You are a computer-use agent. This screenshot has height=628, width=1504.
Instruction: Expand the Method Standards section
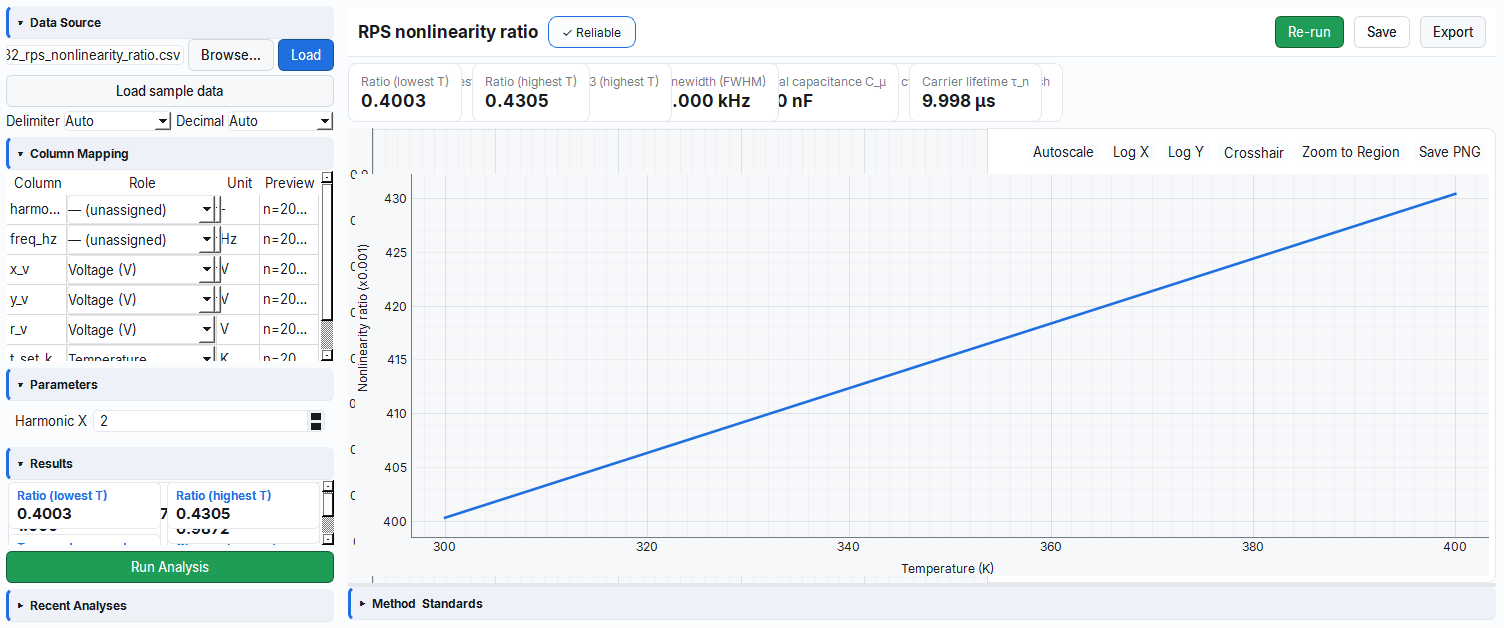pos(920,603)
